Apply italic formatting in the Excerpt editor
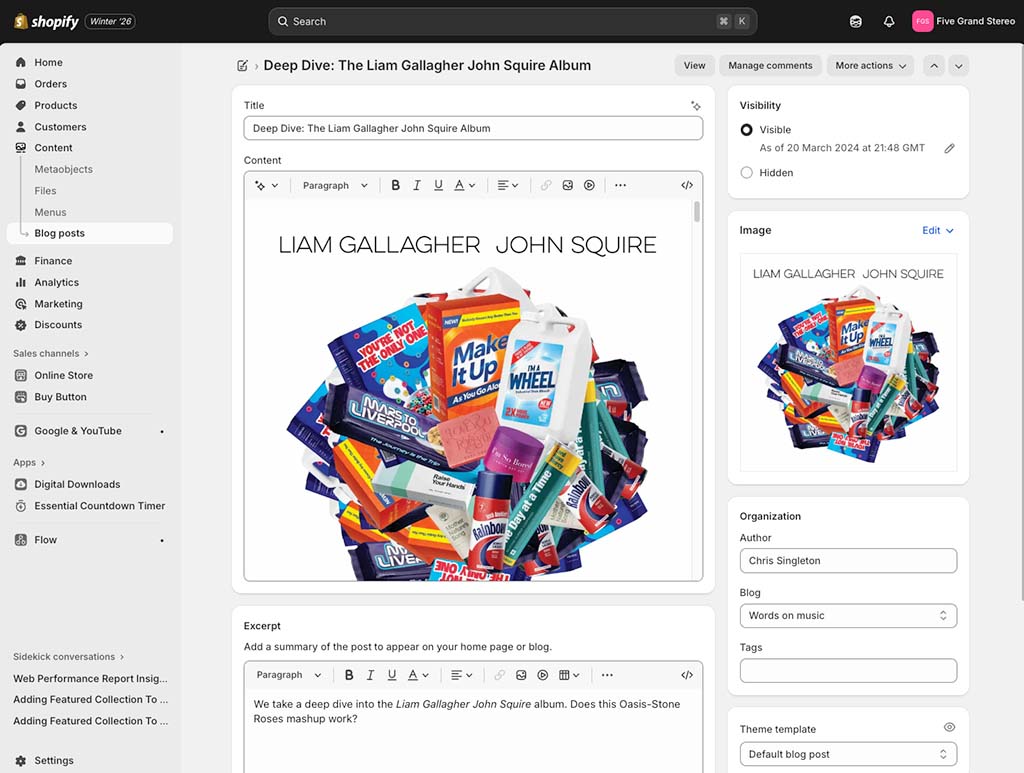 pyautogui.click(x=370, y=675)
